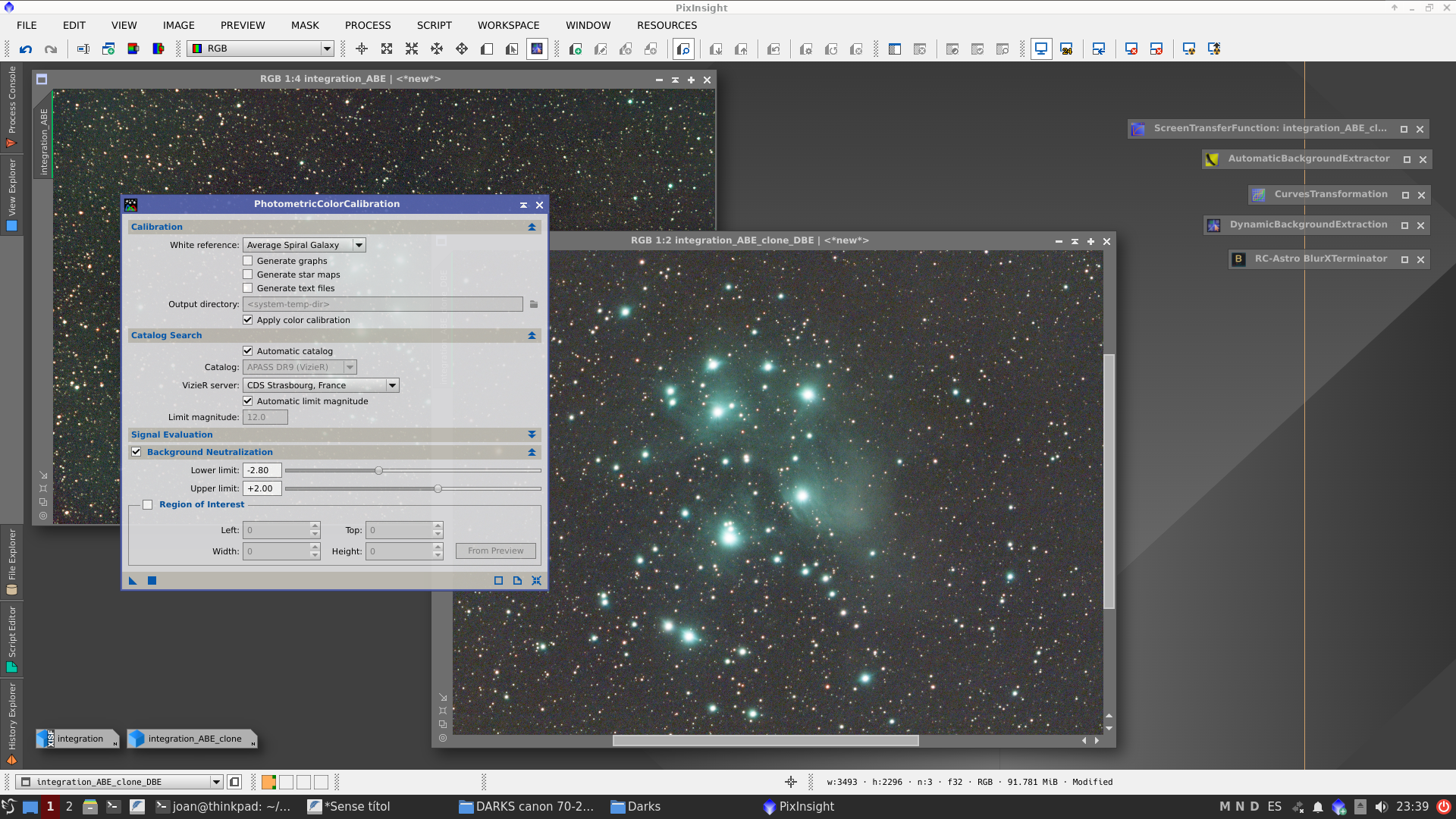Screen dimensions: 1456x819
Task: Click the From Preview button
Action: click(x=495, y=551)
